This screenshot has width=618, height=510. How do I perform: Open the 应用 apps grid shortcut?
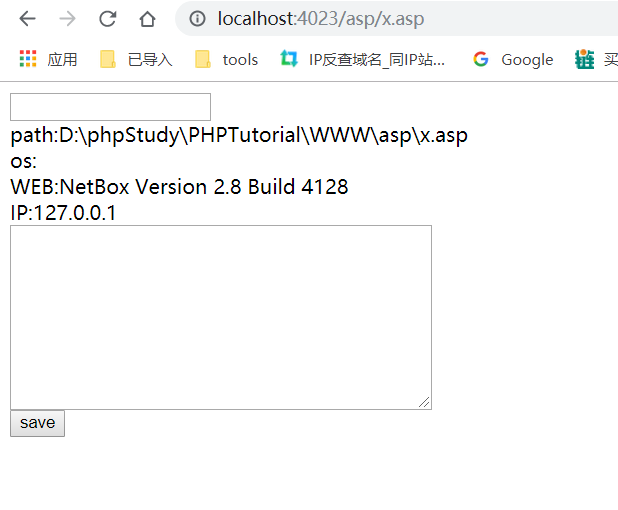point(48,60)
